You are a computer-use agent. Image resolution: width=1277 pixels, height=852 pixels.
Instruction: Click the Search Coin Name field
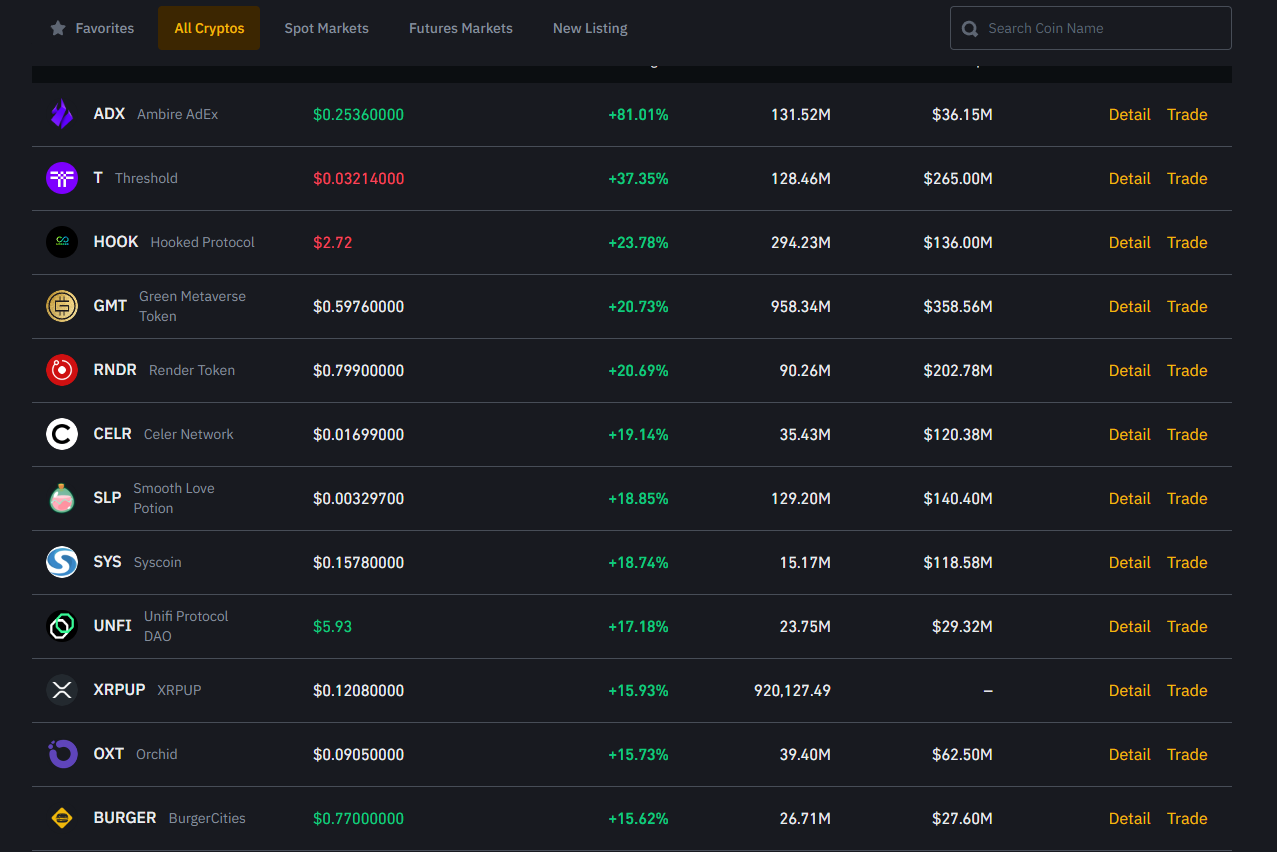click(x=1100, y=28)
